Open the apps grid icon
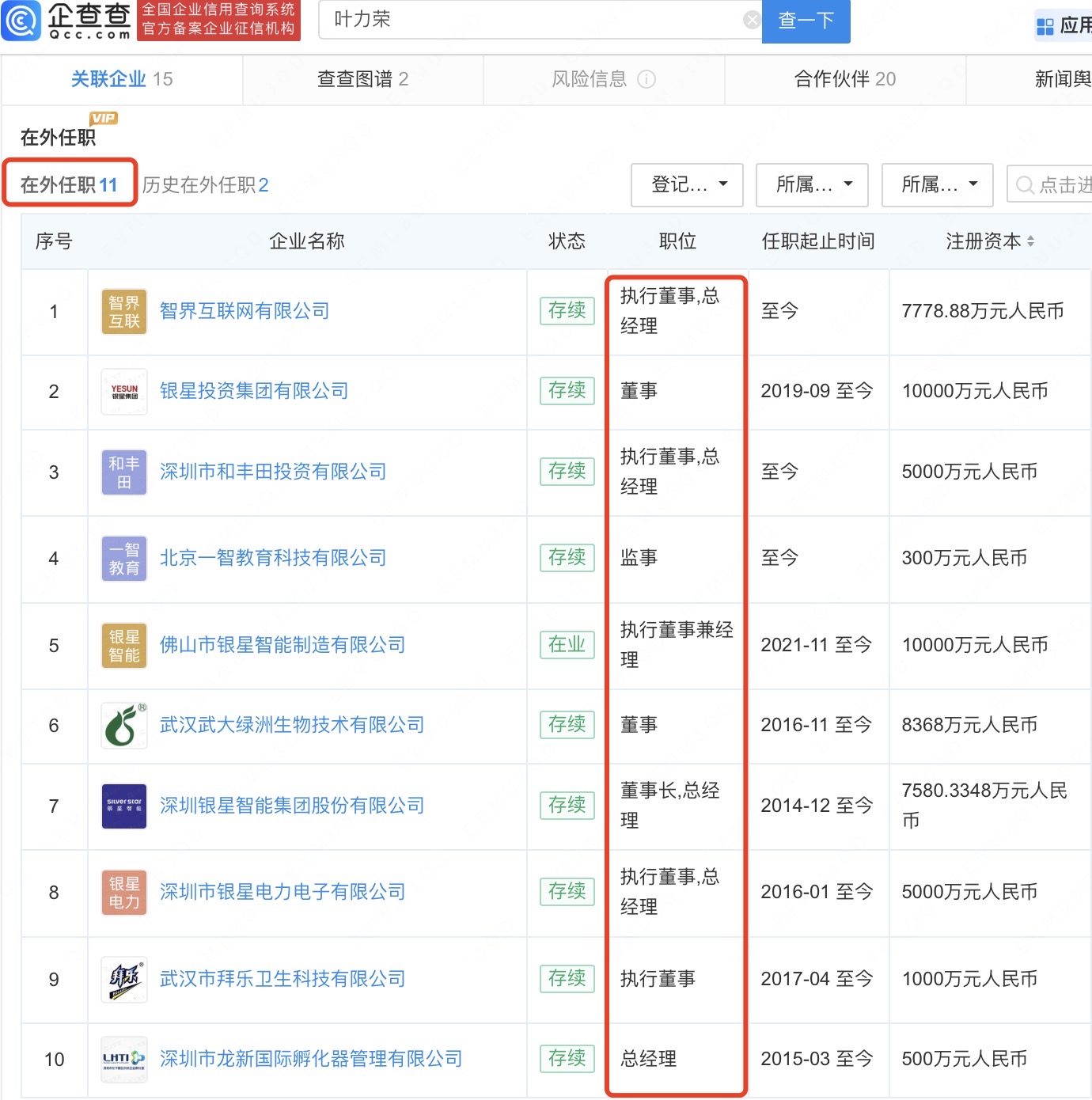1092x1100 pixels. tap(1045, 27)
